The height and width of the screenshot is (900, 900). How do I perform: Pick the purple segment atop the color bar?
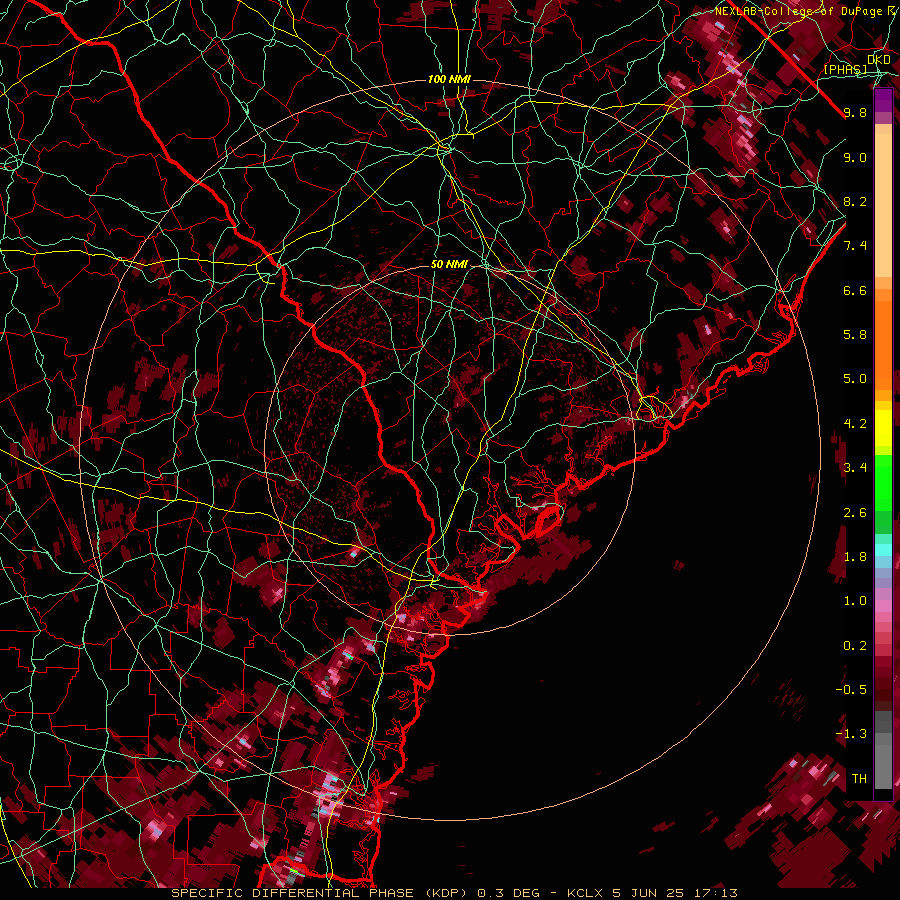point(883,100)
